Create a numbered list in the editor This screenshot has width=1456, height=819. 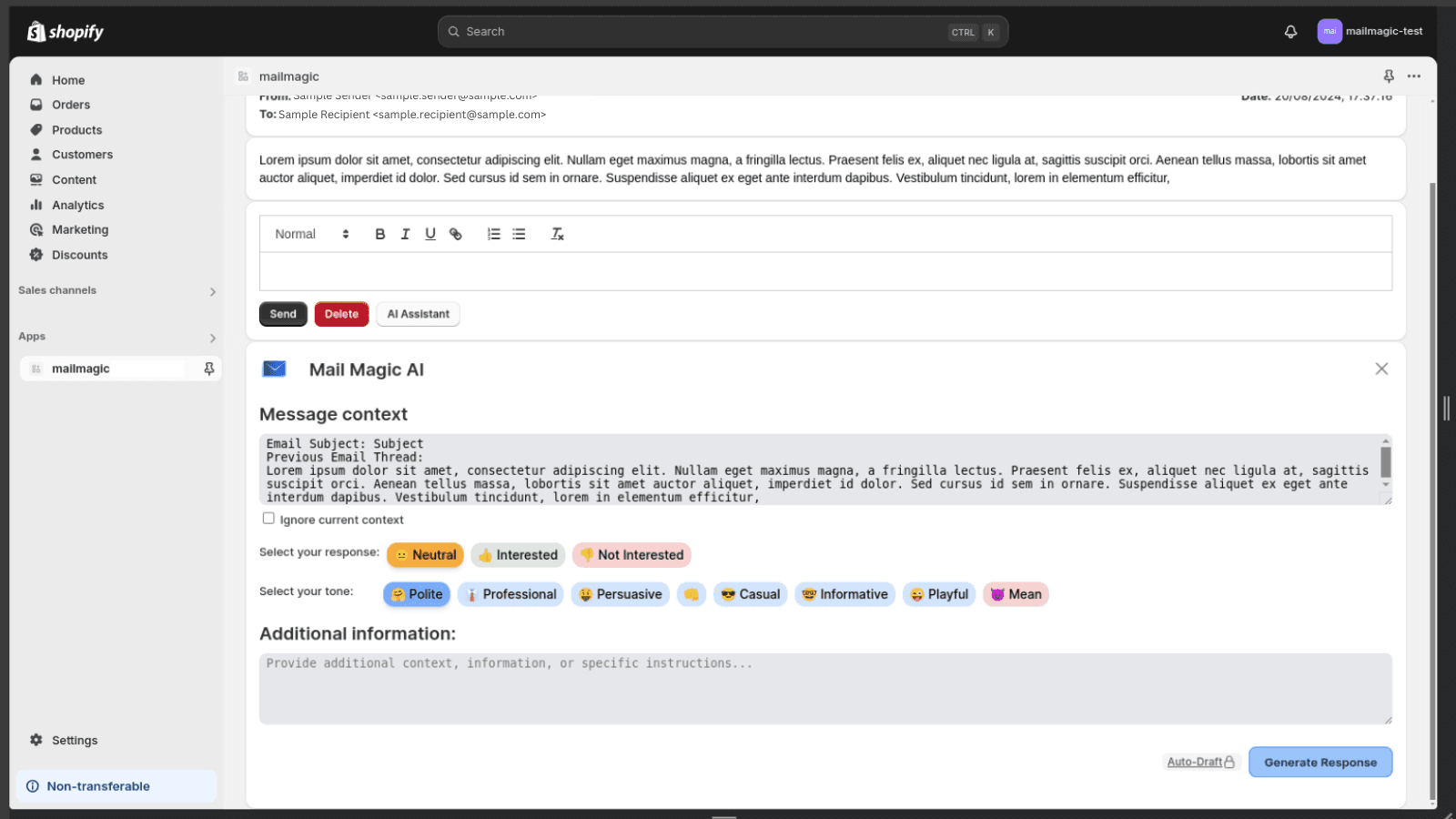(493, 234)
